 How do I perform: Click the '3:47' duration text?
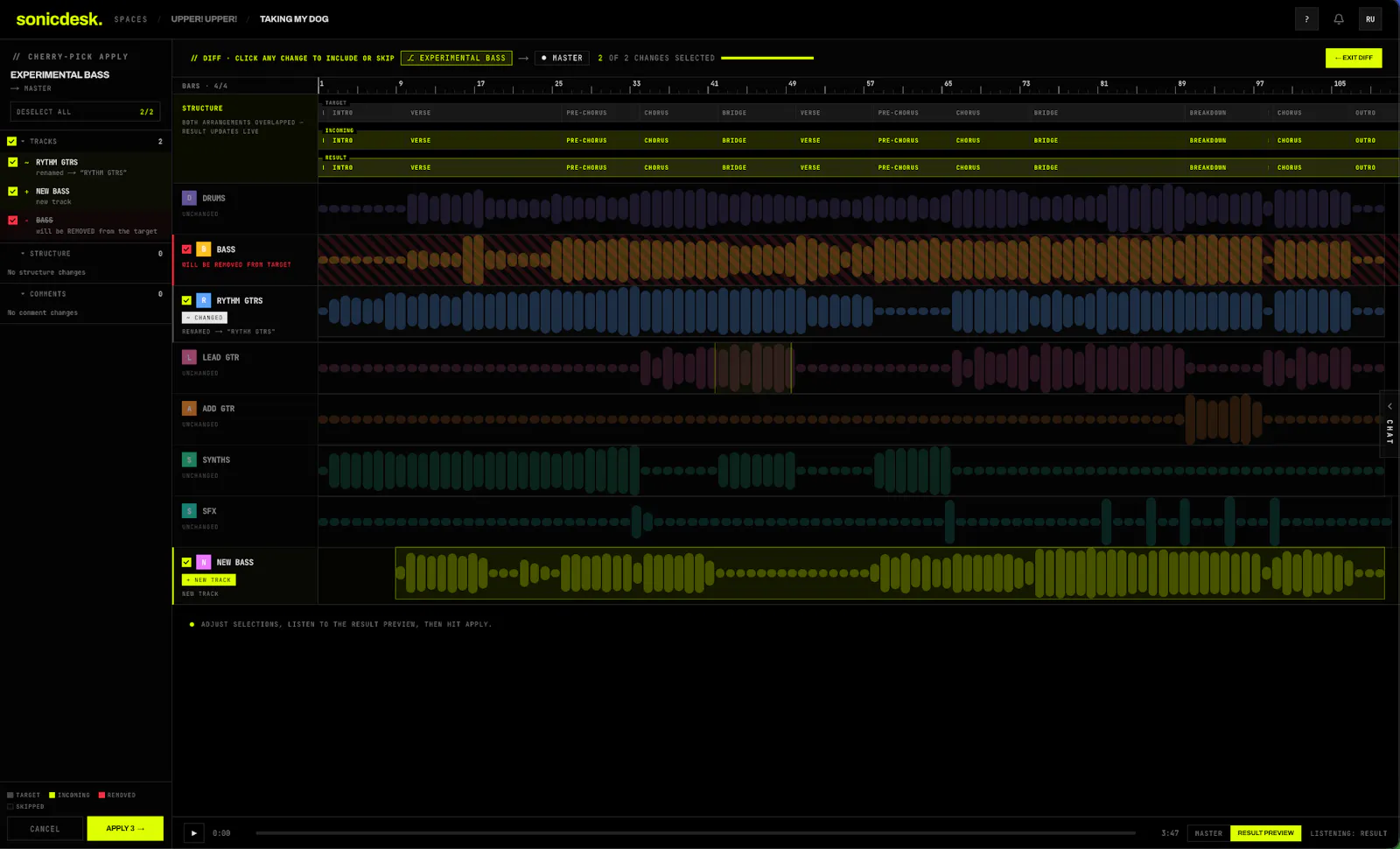coord(1170,833)
